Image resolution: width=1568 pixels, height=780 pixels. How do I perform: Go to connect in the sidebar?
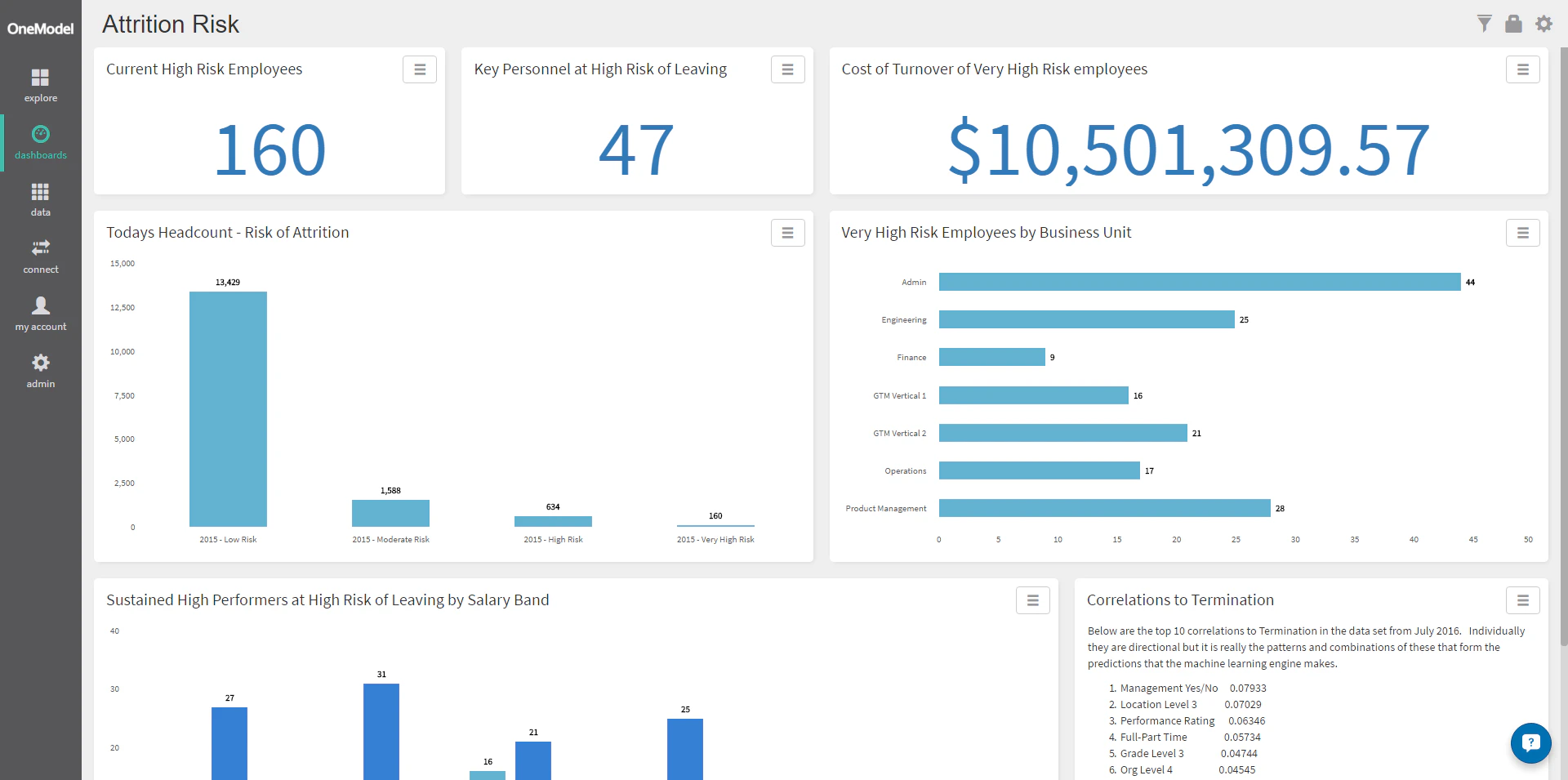tap(40, 256)
